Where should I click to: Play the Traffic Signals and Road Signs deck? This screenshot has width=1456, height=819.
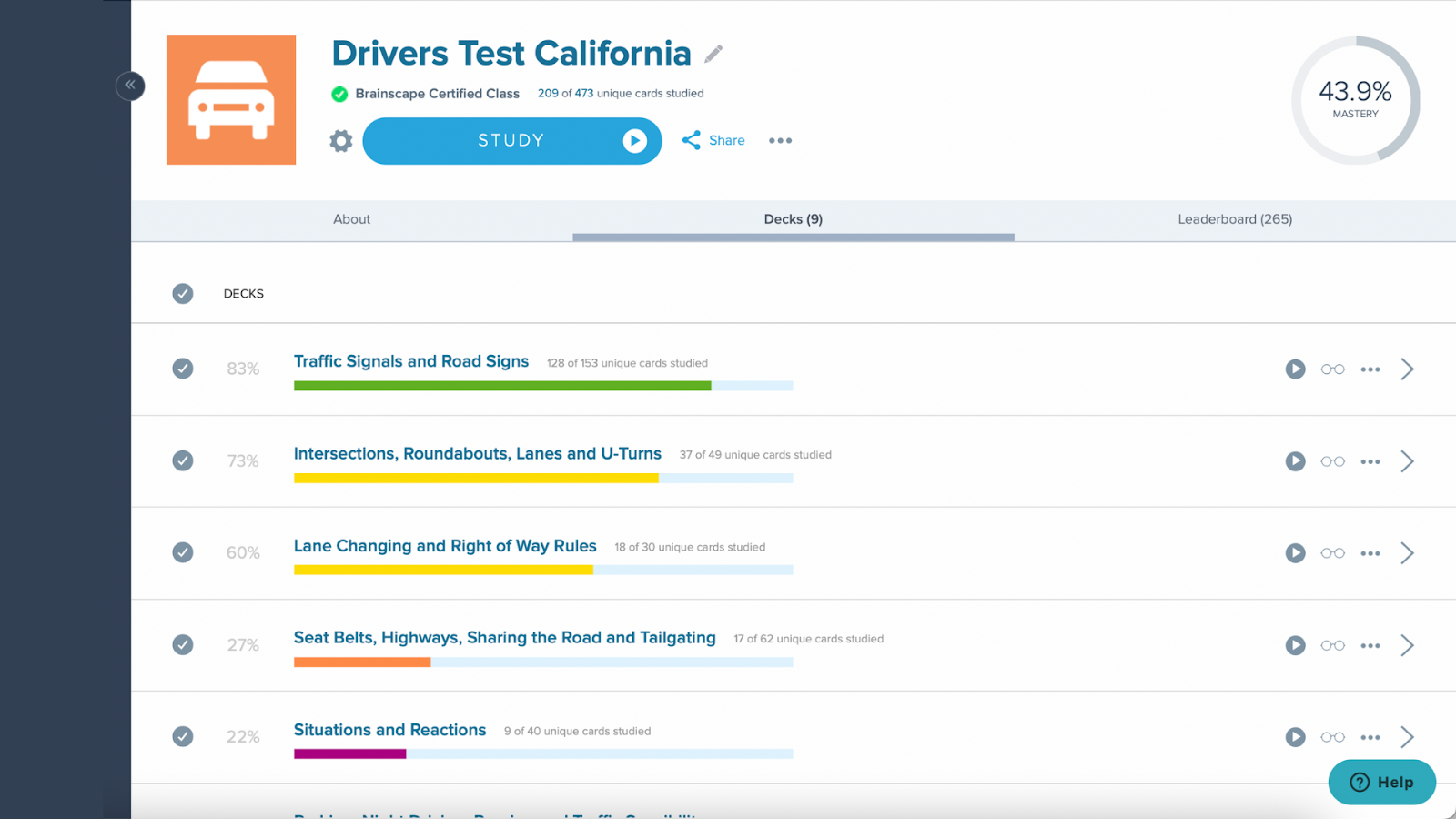tap(1295, 369)
